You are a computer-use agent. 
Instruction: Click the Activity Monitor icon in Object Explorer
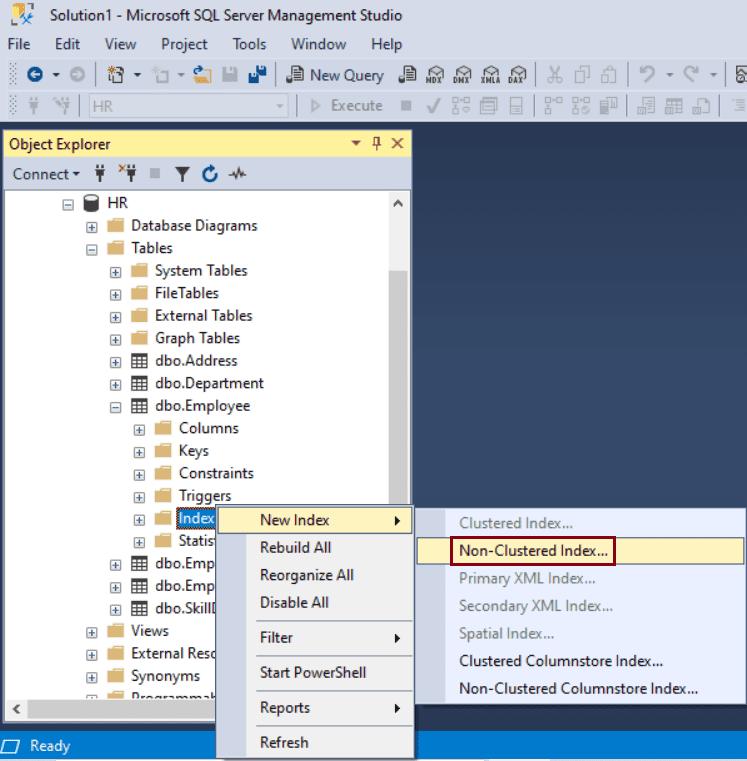(237, 174)
